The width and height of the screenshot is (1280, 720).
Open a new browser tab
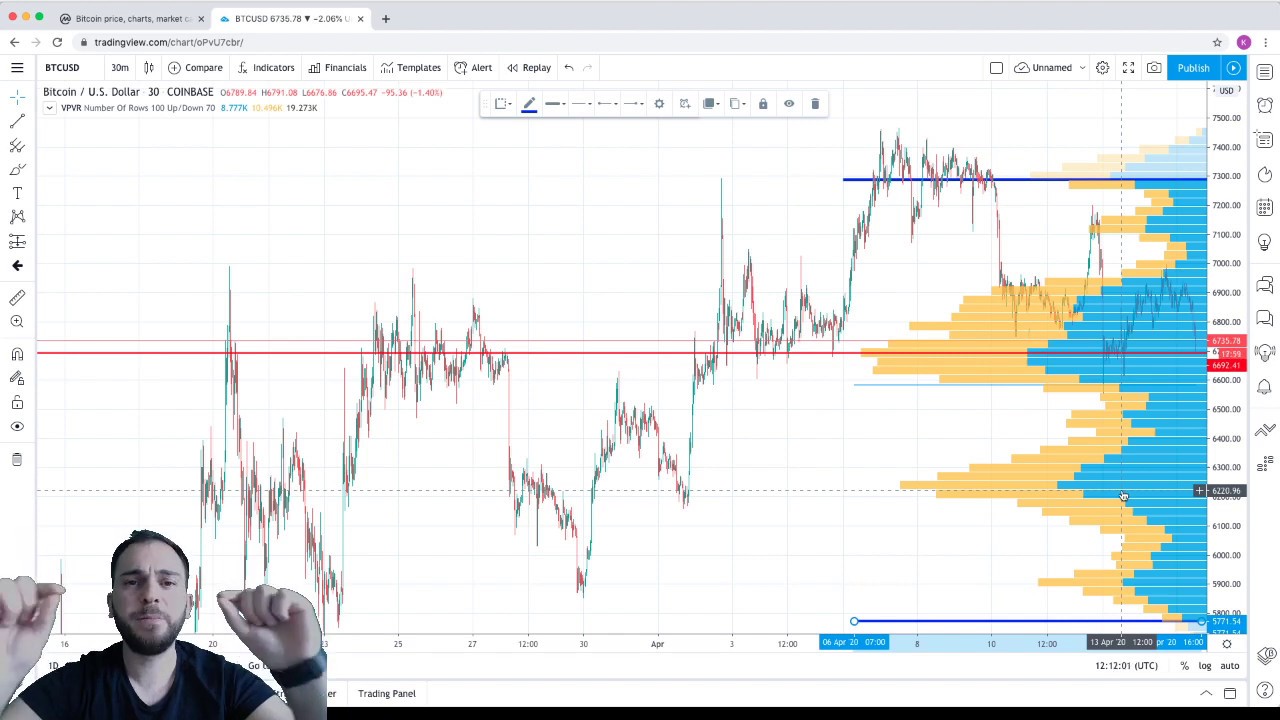[385, 18]
